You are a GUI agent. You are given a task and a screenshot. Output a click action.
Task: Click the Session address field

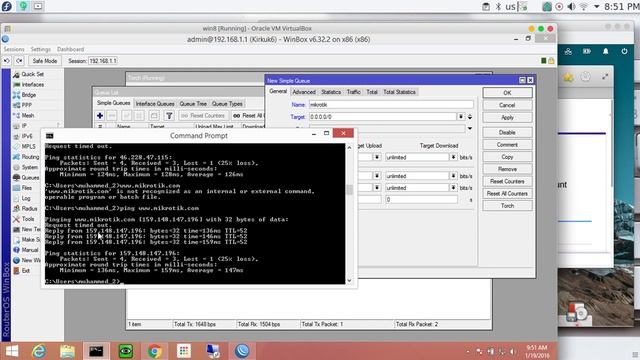[103, 61]
